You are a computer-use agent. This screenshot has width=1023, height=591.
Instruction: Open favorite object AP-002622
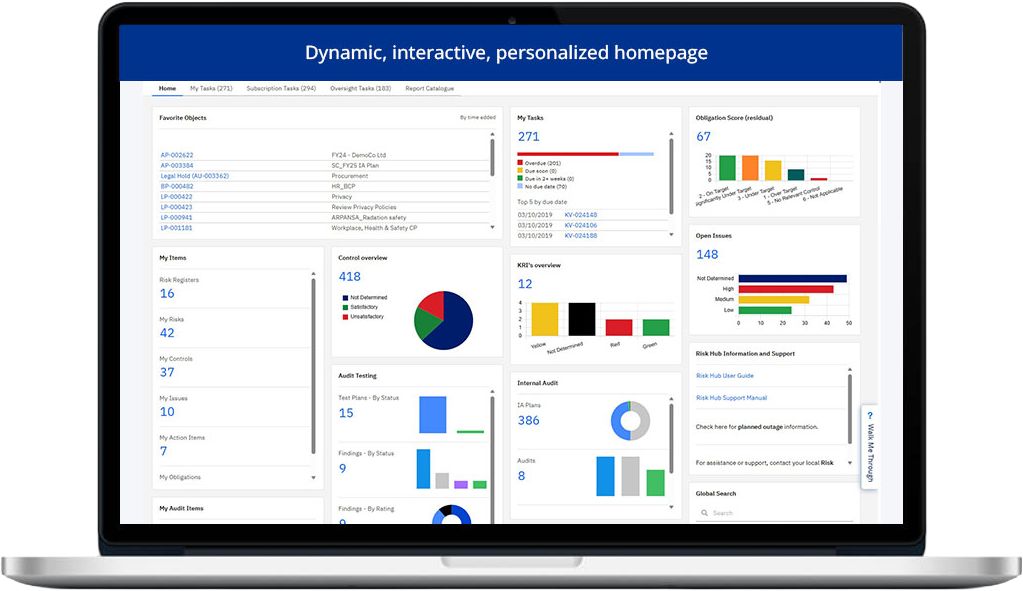pyautogui.click(x=177, y=155)
